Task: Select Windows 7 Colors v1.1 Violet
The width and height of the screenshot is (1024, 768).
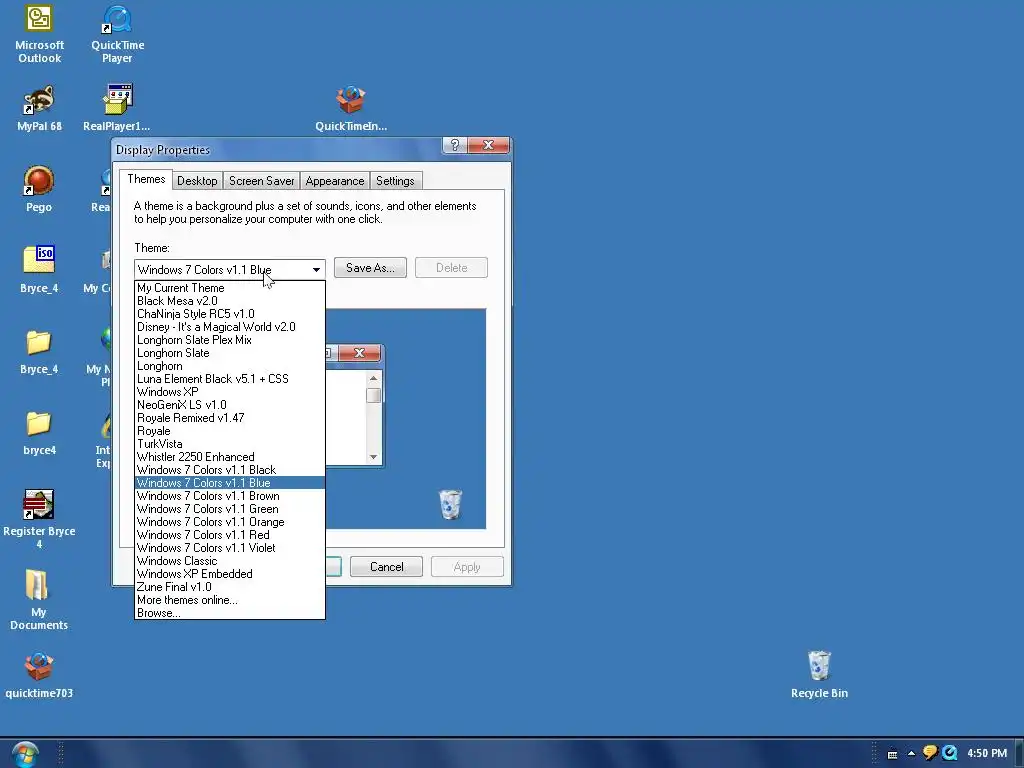Action: click(x=230, y=548)
